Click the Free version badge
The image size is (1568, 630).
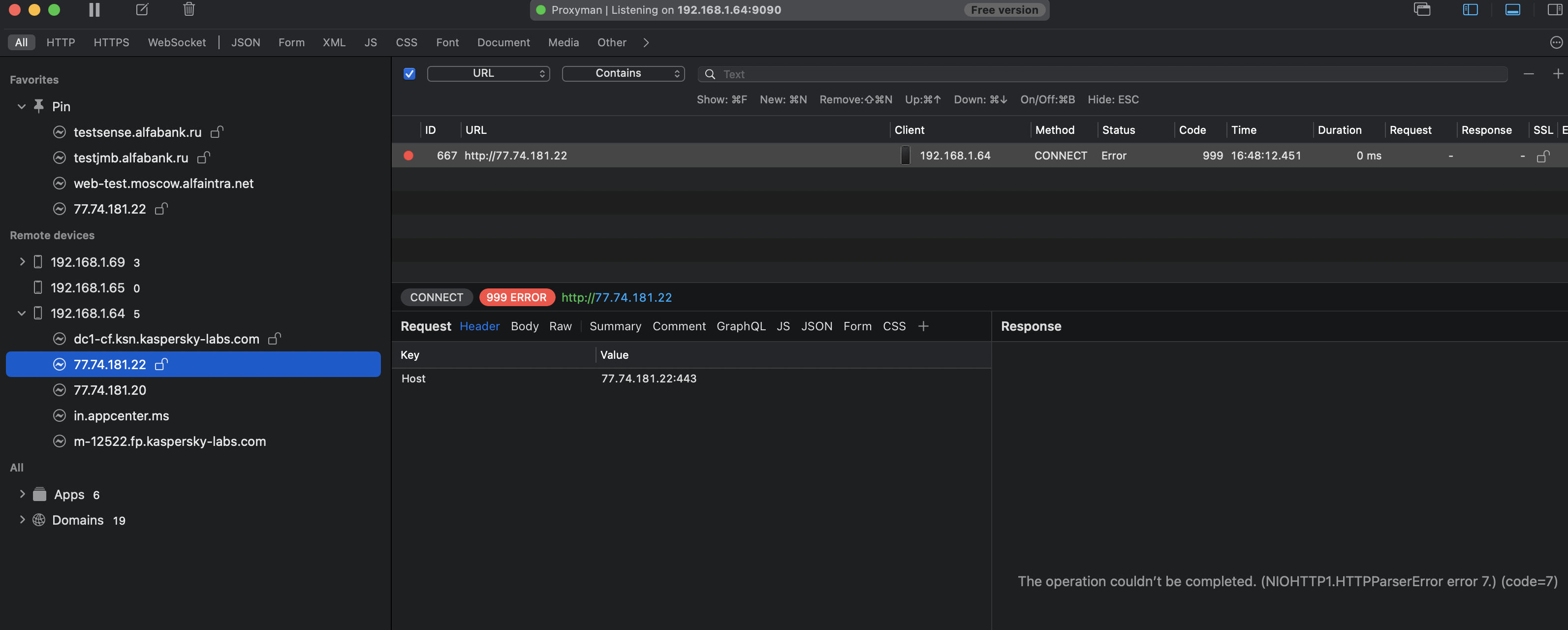pos(1004,10)
